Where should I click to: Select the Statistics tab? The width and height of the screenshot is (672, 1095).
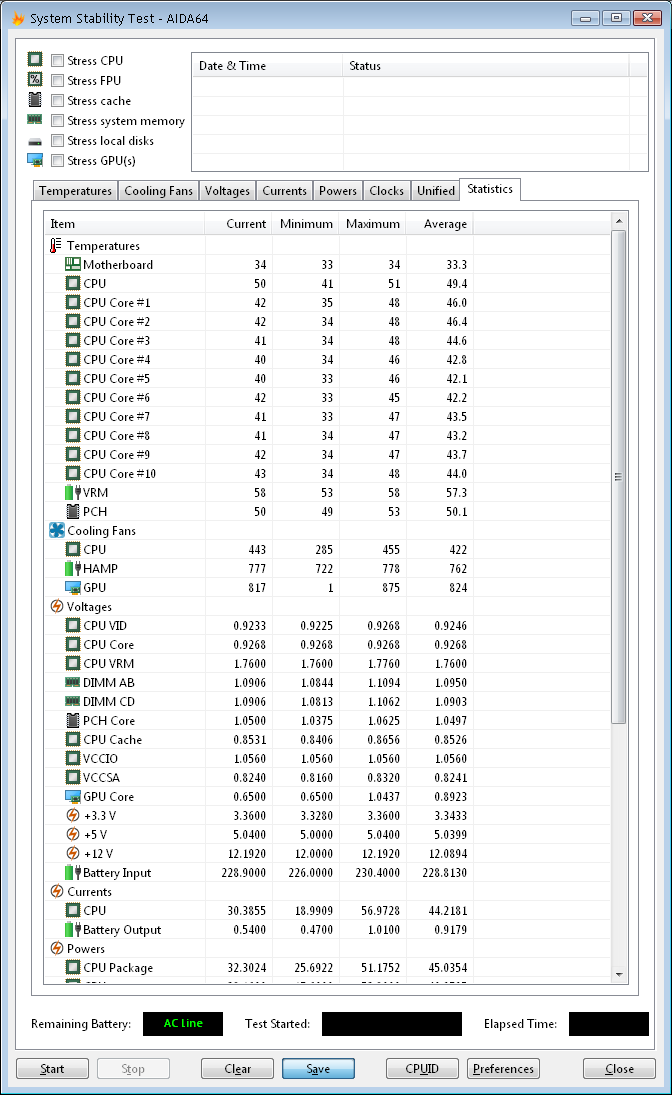click(490, 189)
